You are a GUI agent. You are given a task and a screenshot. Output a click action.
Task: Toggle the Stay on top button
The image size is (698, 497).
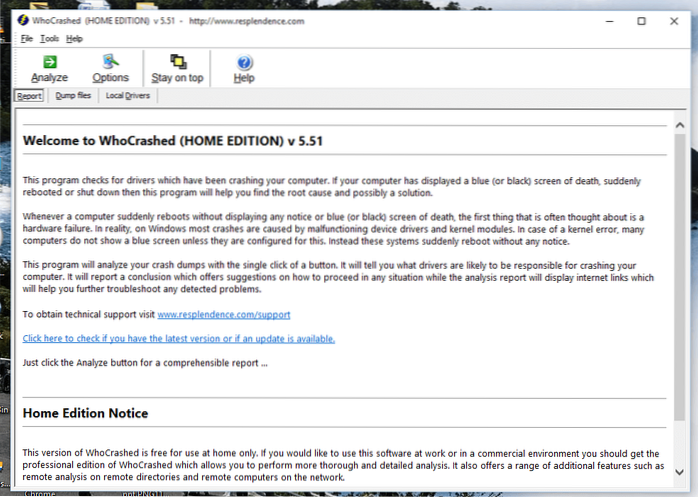(177, 68)
